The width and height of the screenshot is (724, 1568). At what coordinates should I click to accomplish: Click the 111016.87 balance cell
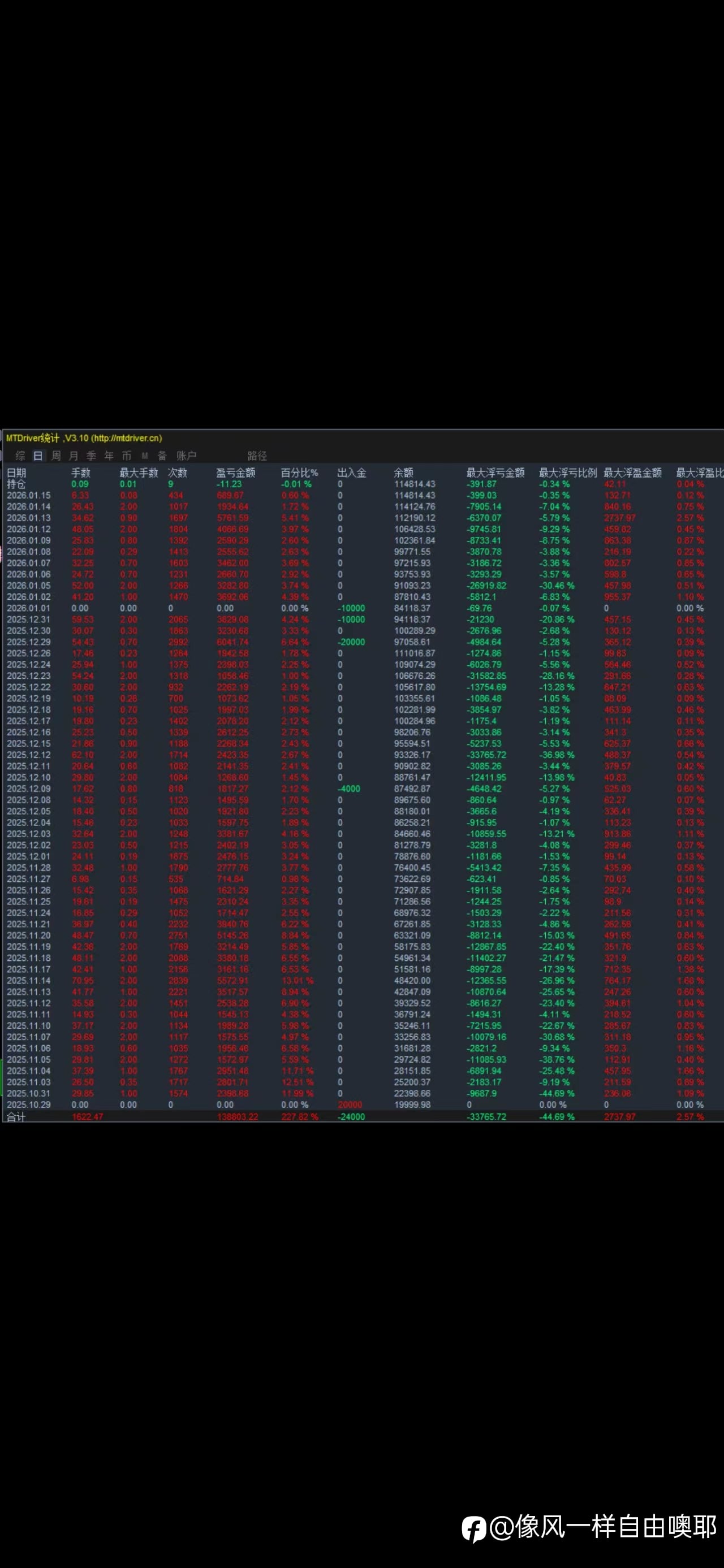click(x=415, y=653)
